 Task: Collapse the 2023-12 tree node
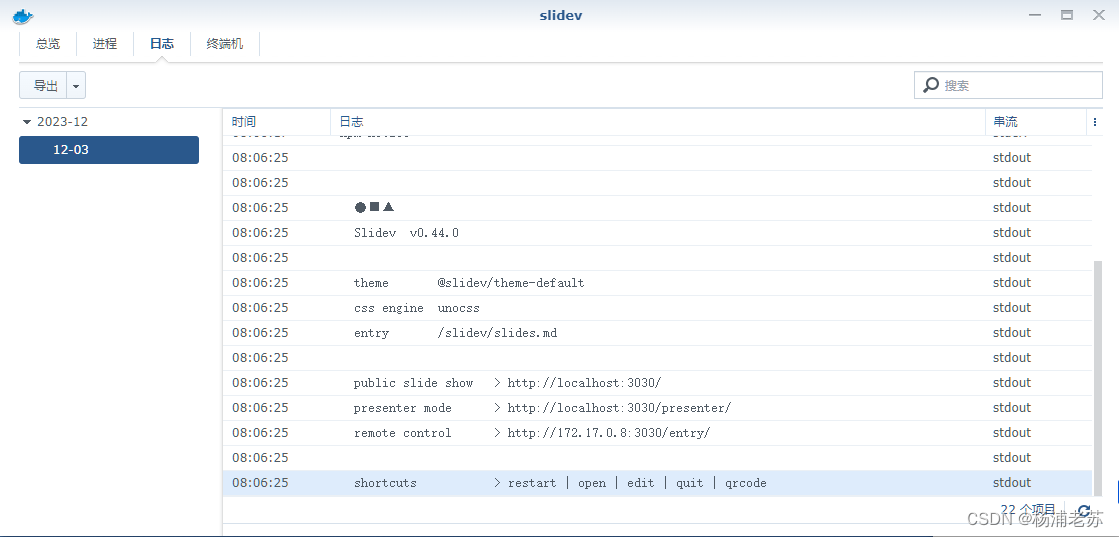coord(27,122)
